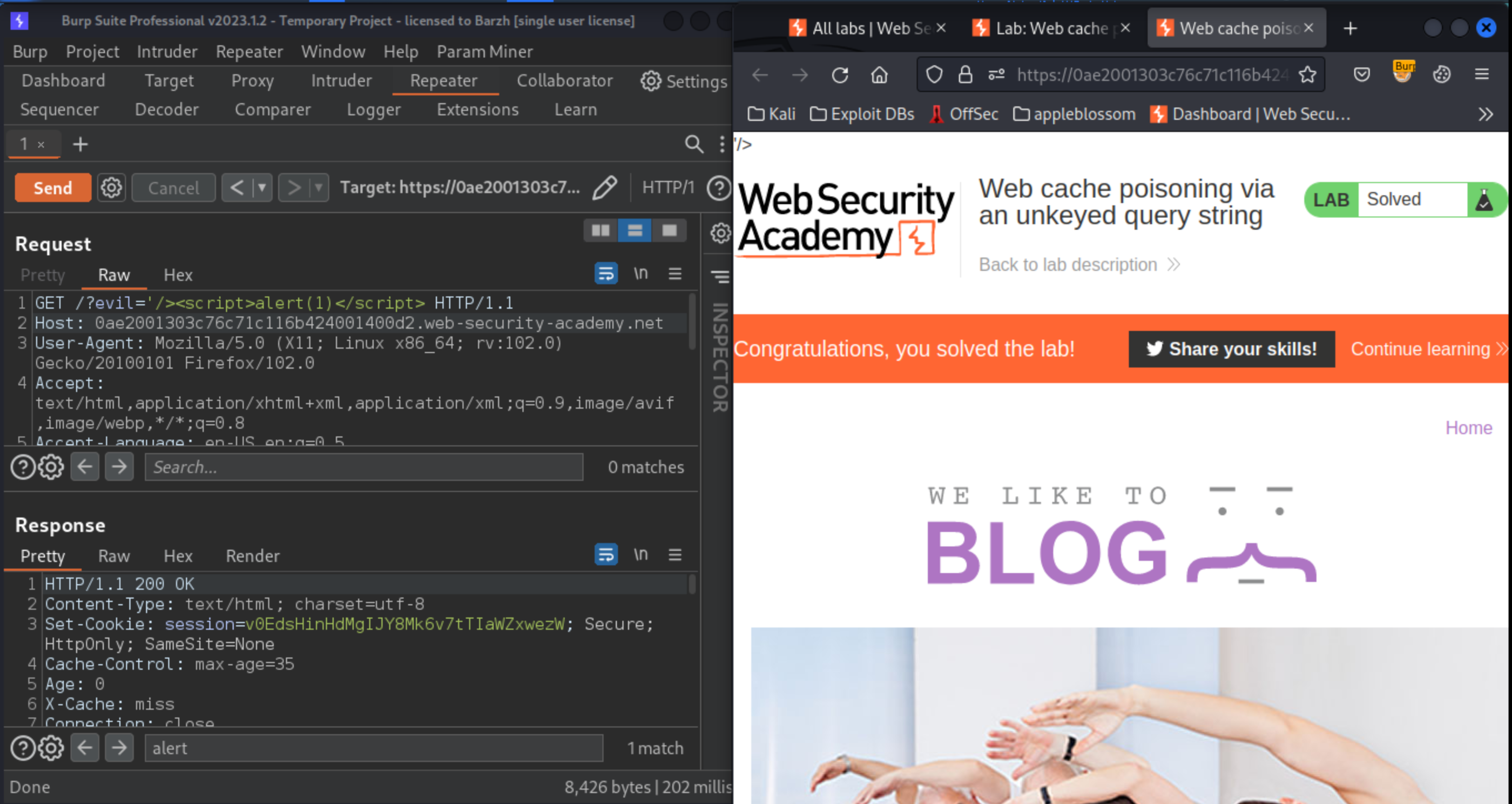Viewport: 1512px width, 804px height.
Task: Open history dropdown next to back arrow
Action: (x=262, y=188)
